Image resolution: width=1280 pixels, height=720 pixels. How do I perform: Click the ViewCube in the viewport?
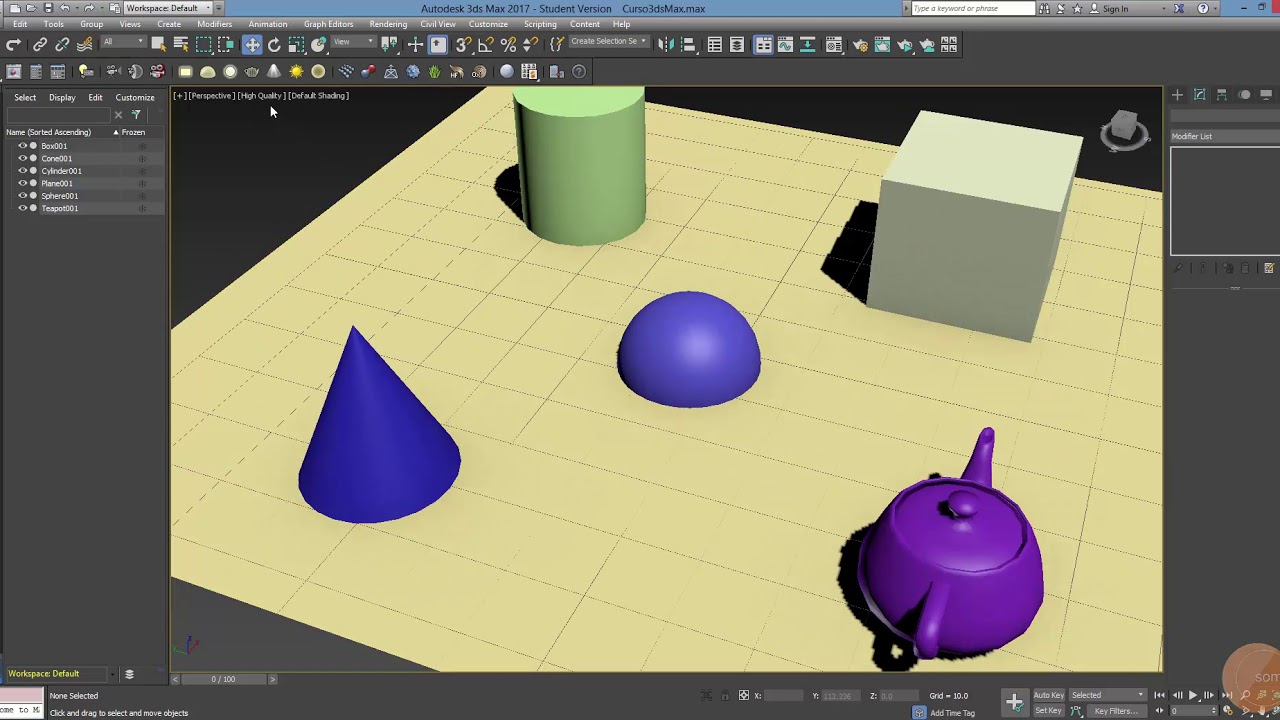pyautogui.click(x=1125, y=130)
